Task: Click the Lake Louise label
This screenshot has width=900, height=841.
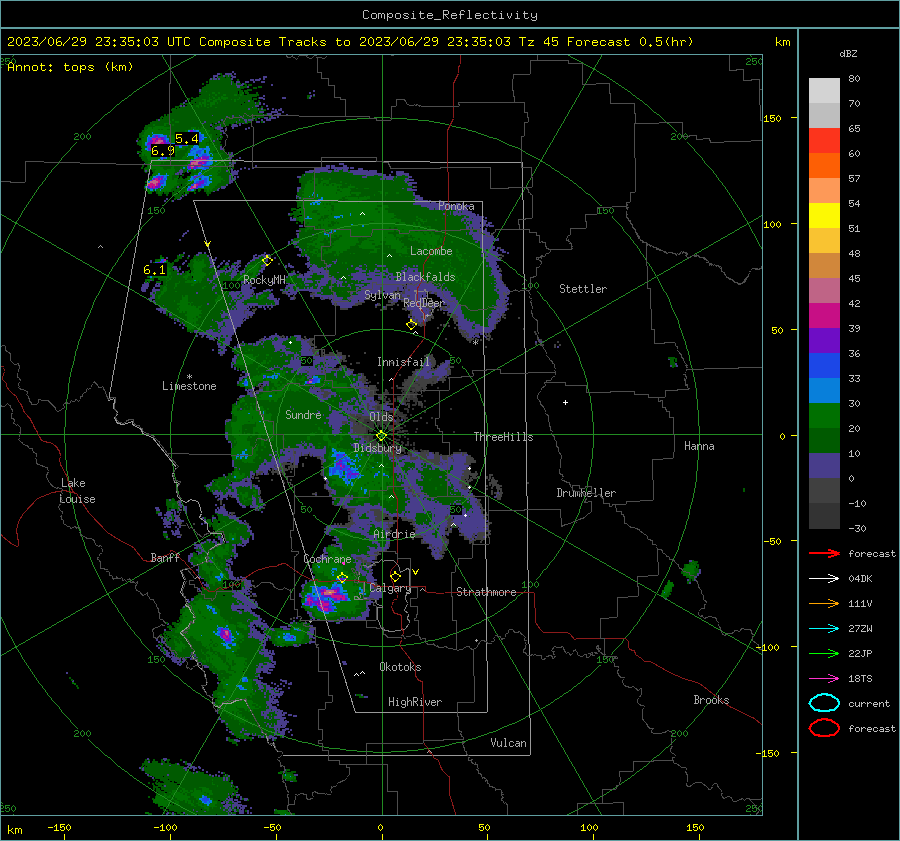Action: [78, 491]
